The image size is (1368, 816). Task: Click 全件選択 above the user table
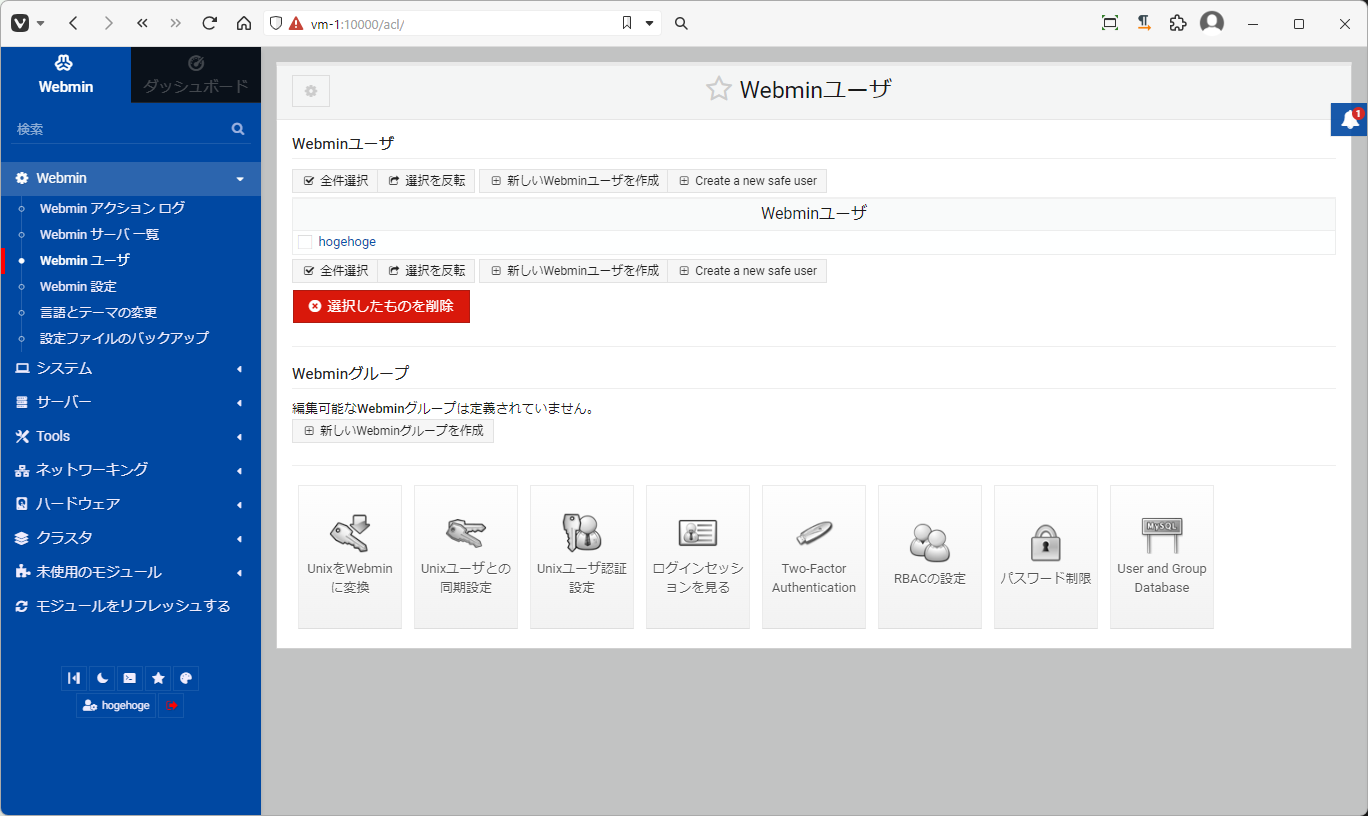[x=335, y=181]
